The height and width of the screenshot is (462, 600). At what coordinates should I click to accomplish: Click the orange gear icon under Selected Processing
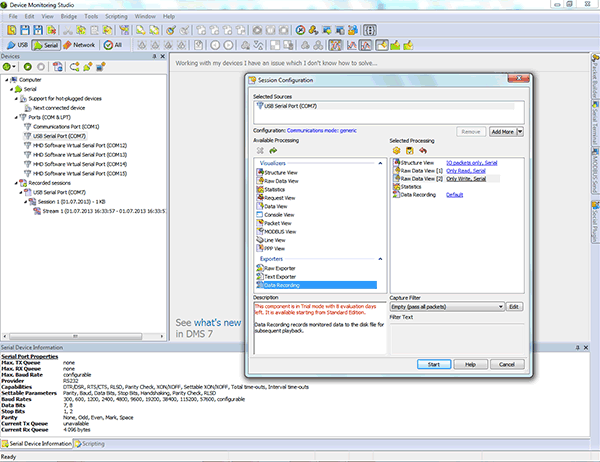(396, 150)
